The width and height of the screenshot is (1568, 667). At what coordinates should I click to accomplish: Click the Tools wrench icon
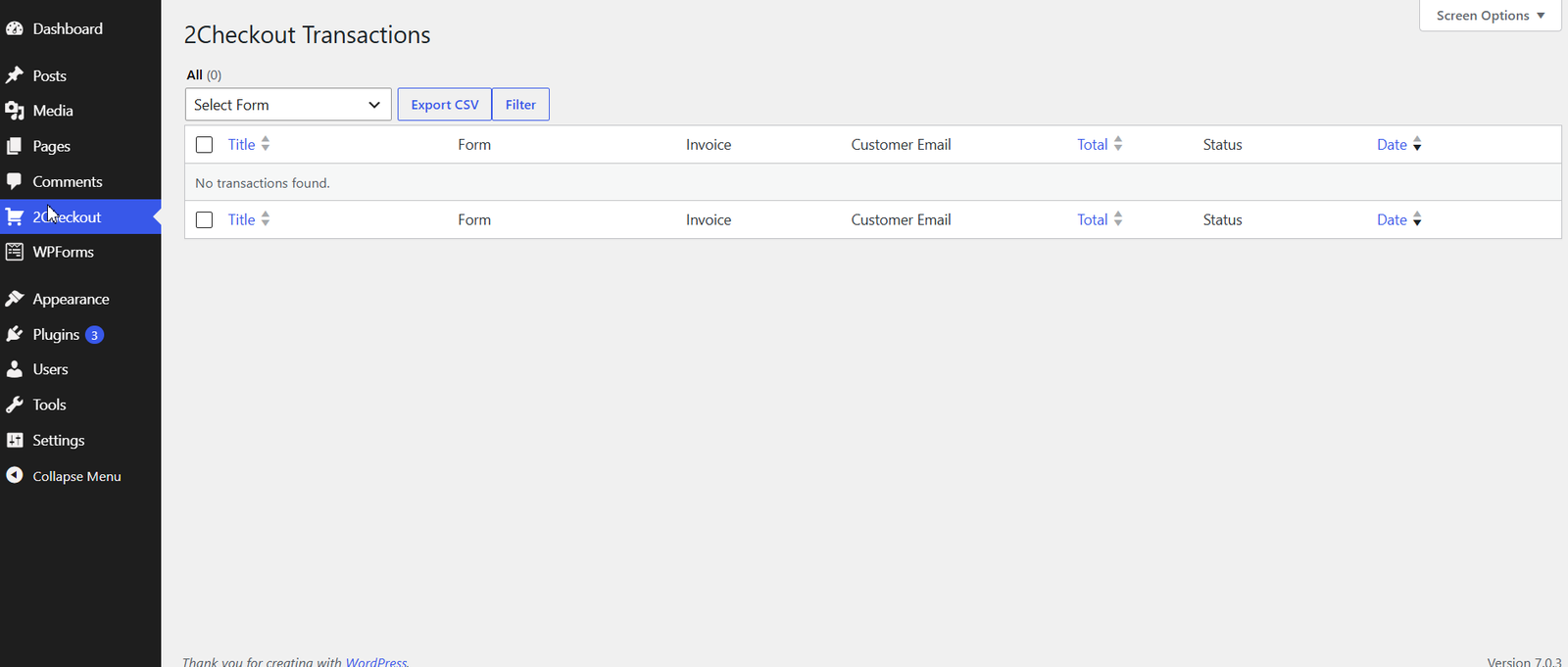coord(15,405)
